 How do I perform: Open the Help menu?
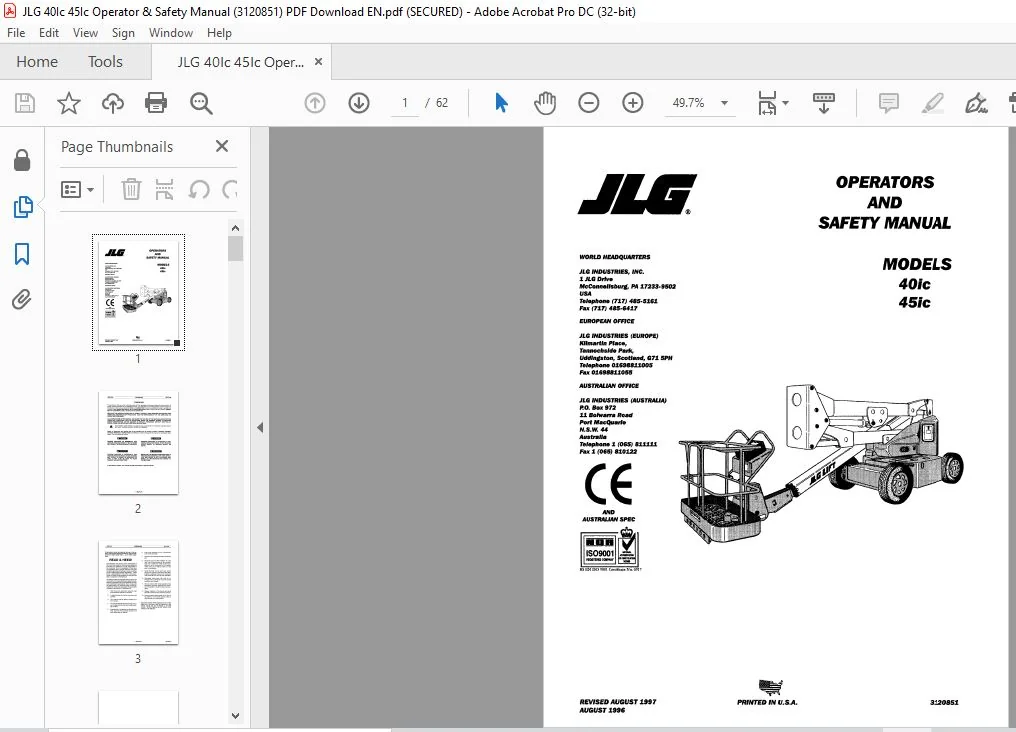coord(219,33)
